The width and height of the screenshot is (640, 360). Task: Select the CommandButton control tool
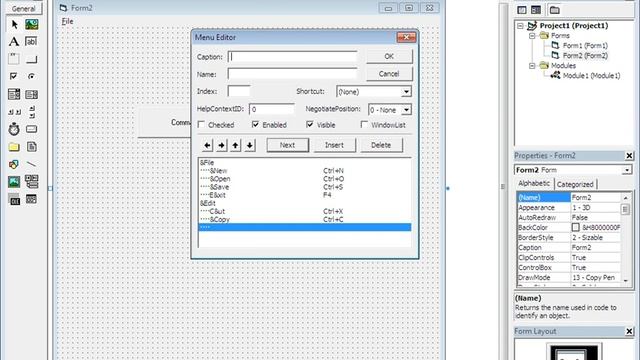pyautogui.click(x=31, y=59)
